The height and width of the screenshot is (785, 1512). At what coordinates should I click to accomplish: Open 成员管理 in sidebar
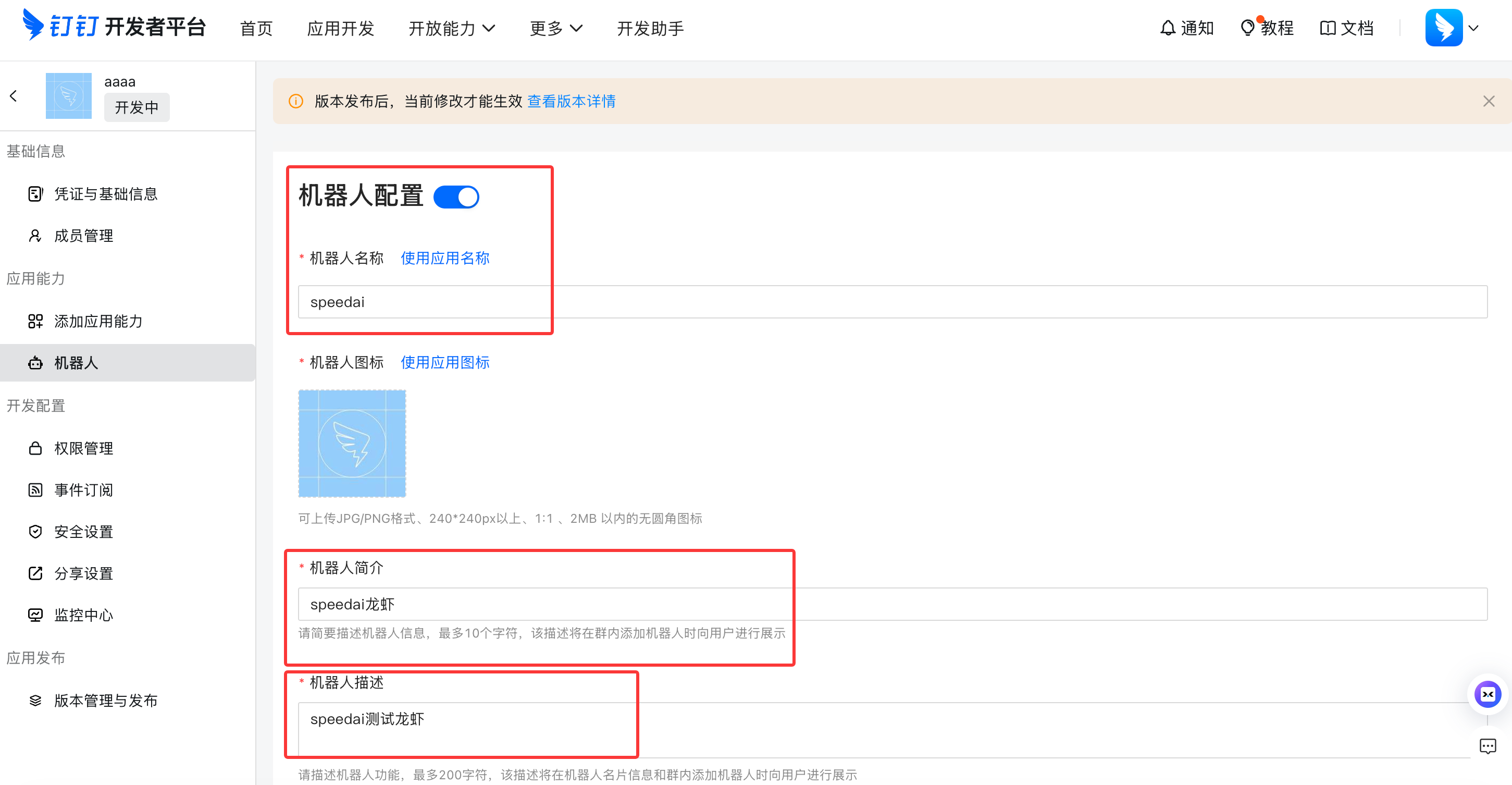pyautogui.click(x=127, y=236)
